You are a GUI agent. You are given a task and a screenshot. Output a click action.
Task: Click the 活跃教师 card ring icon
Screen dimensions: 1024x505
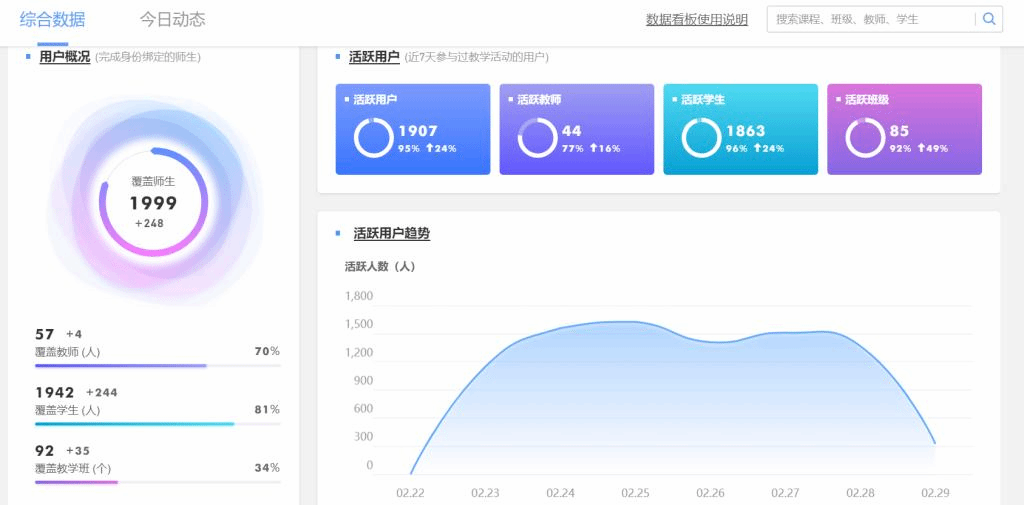pyautogui.click(x=537, y=138)
